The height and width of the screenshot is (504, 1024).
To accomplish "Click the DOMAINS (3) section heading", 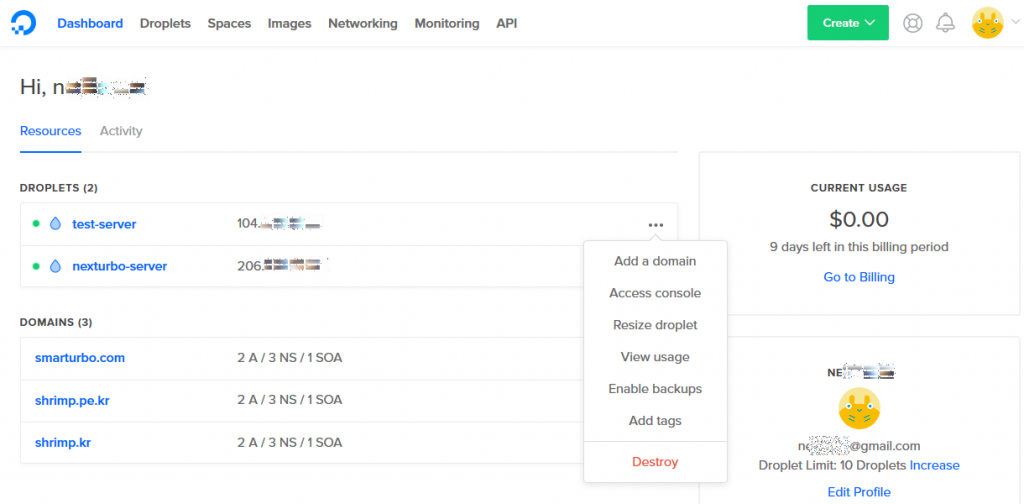I will [x=56, y=323].
